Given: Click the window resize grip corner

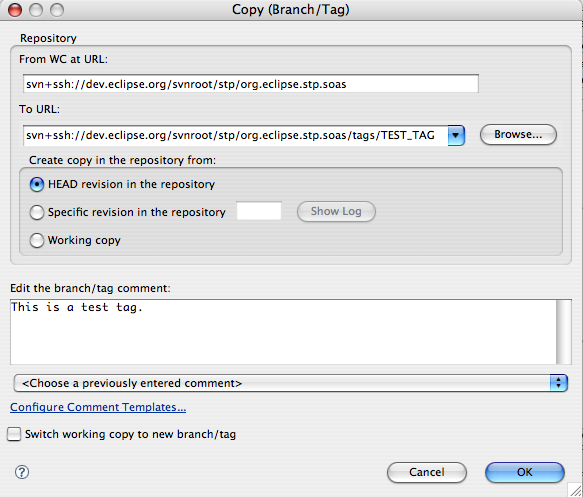Looking at the screenshot, I should tap(576, 490).
